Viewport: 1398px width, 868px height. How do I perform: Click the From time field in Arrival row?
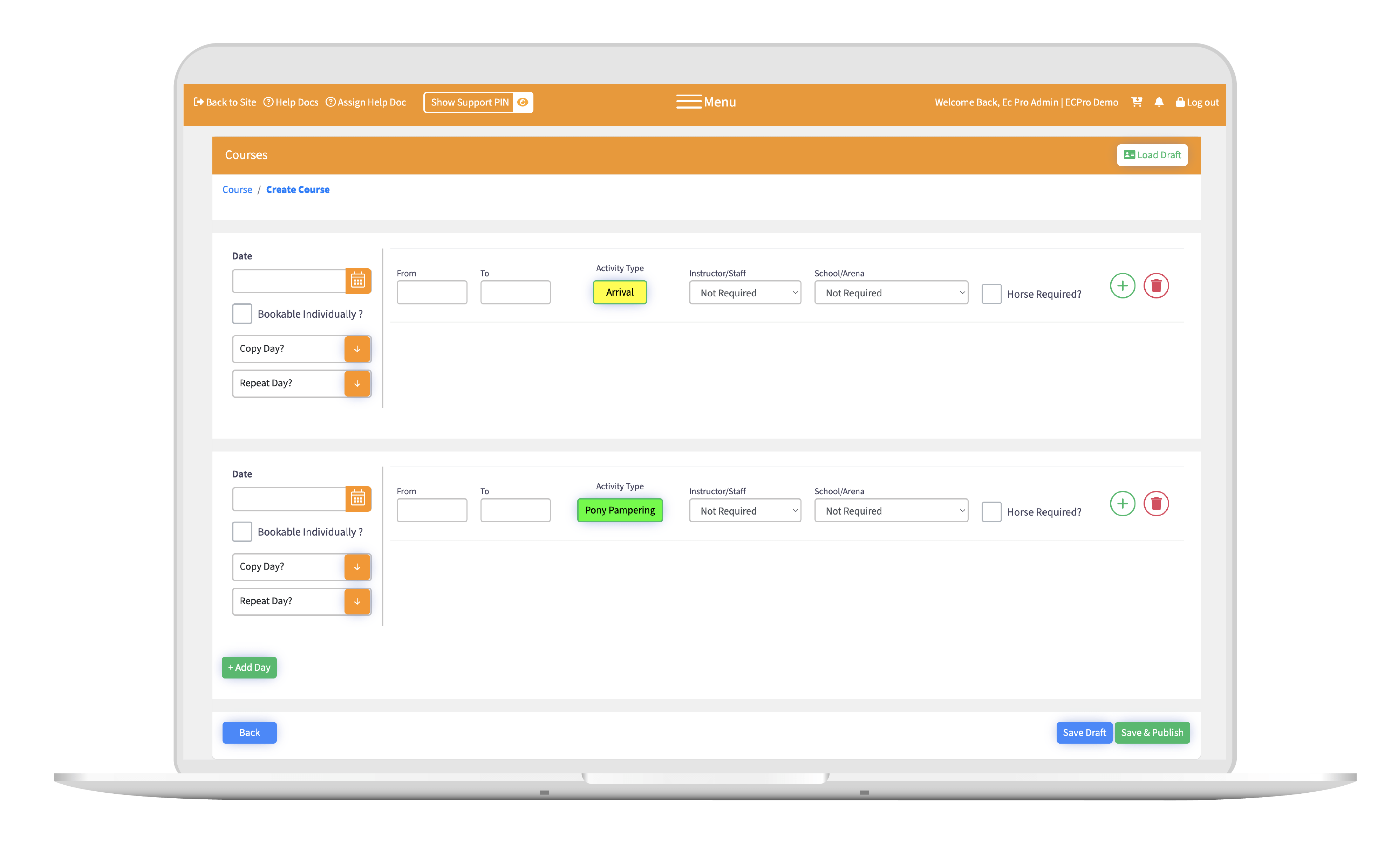point(431,293)
